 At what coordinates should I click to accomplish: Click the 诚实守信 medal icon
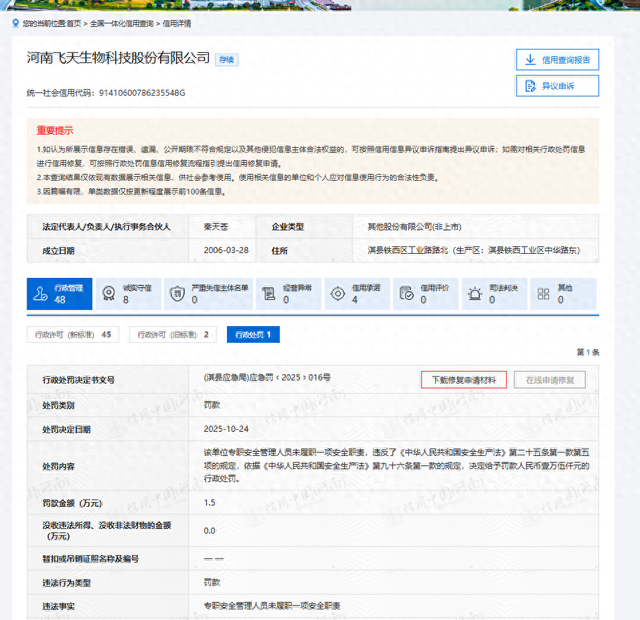click(x=109, y=294)
